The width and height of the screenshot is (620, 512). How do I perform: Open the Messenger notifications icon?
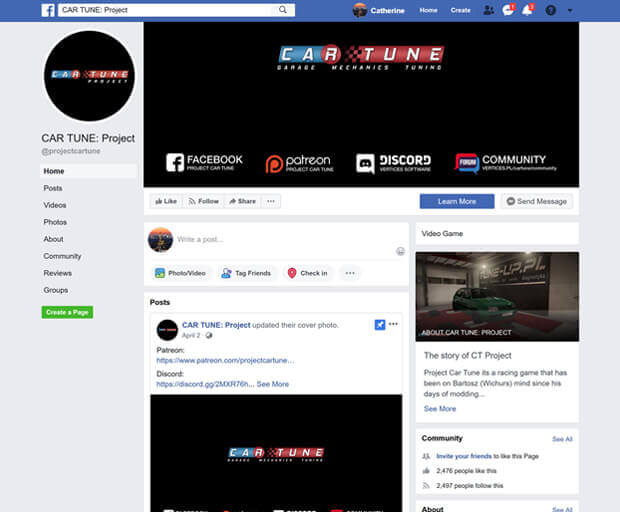coord(508,10)
